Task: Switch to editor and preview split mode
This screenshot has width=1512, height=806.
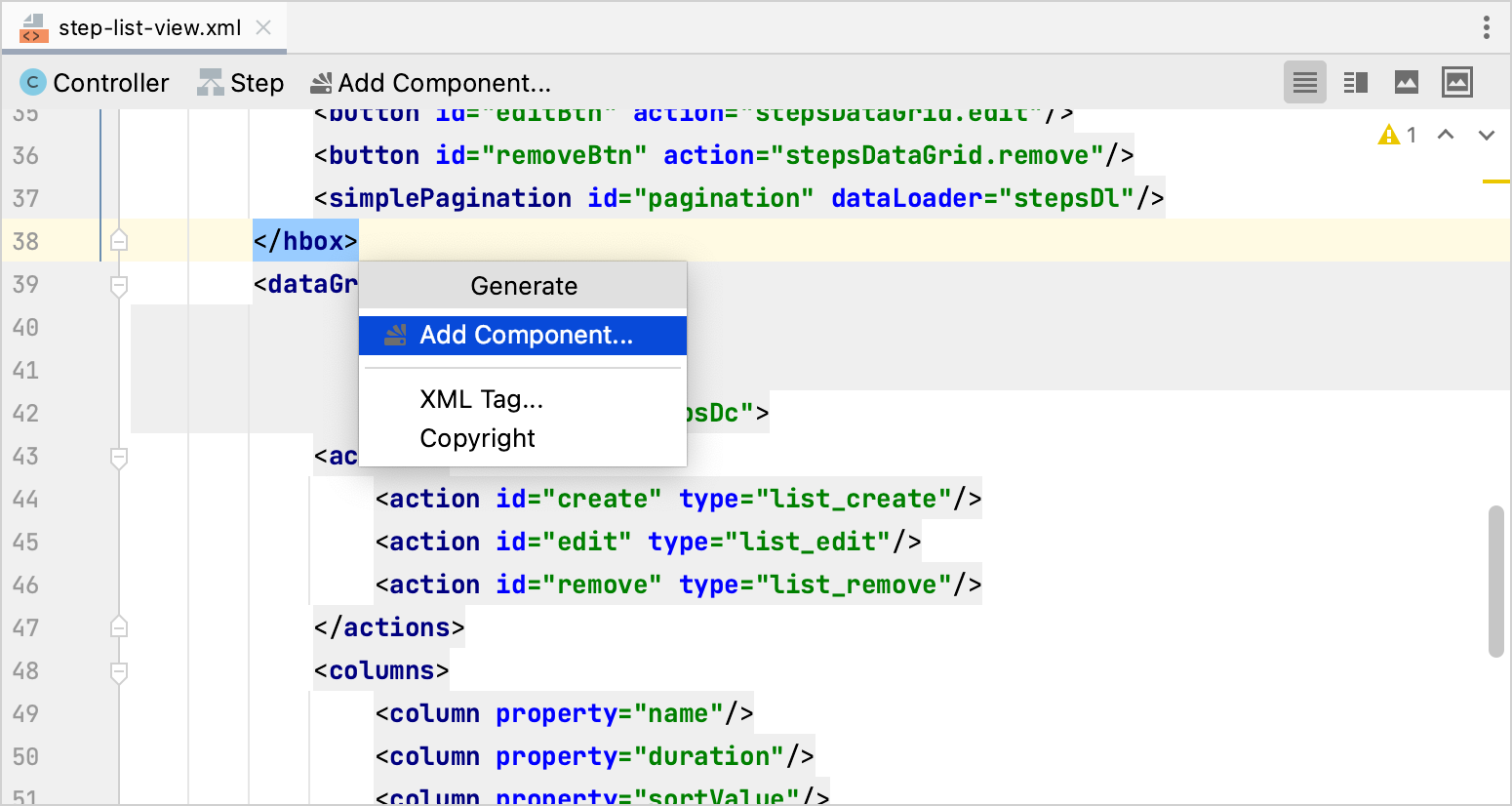Action: click(1356, 83)
